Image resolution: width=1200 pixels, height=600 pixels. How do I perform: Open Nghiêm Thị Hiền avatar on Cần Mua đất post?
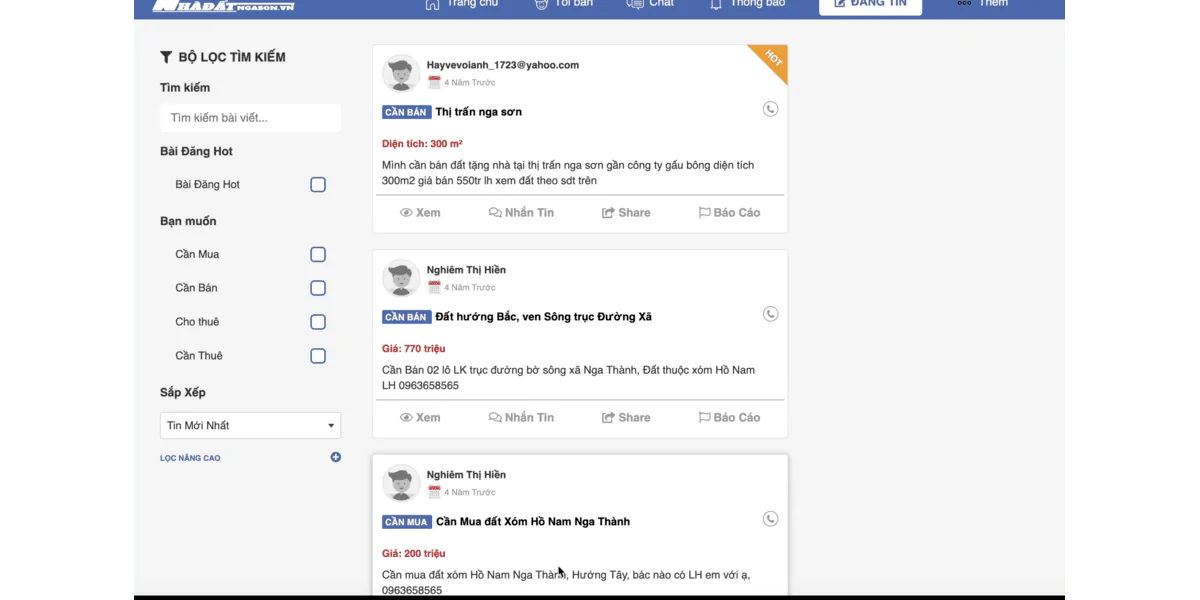click(x=401, y=483)
